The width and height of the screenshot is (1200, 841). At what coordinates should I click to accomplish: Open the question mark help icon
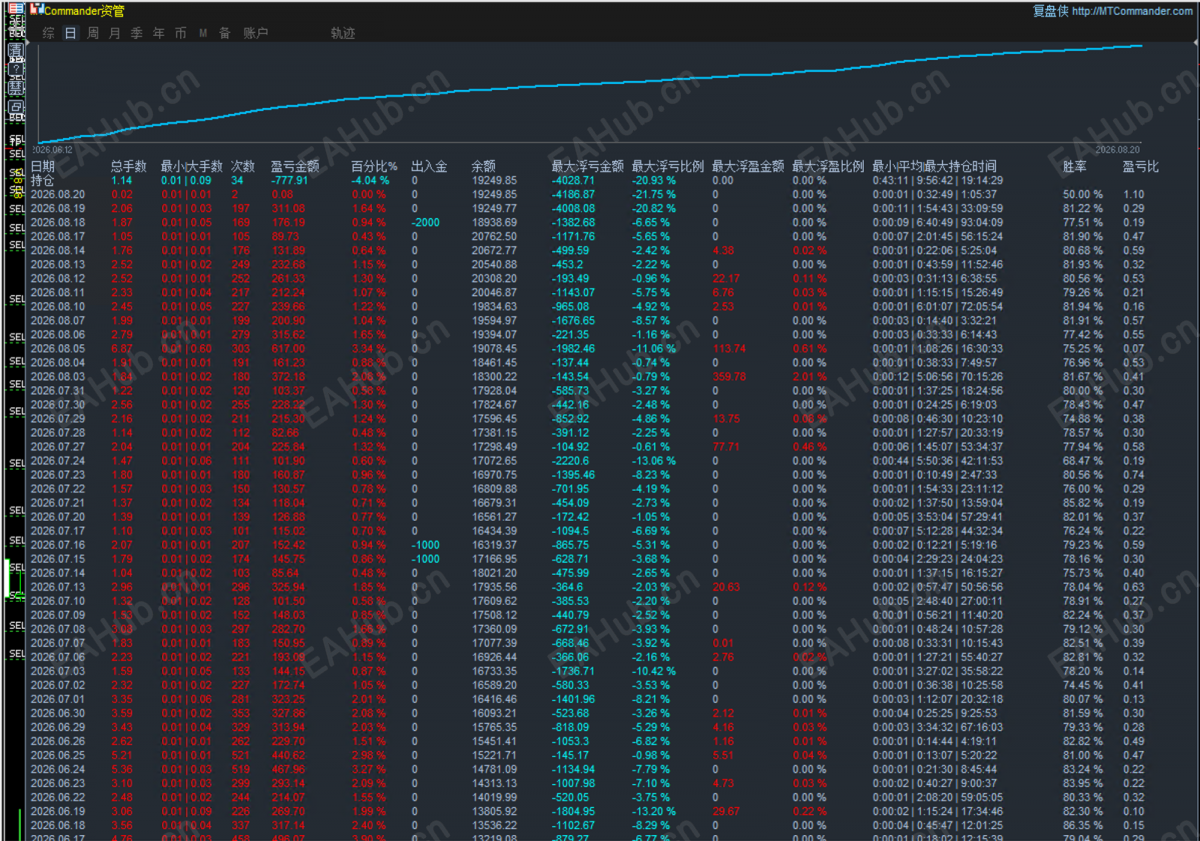pos(16,70)
